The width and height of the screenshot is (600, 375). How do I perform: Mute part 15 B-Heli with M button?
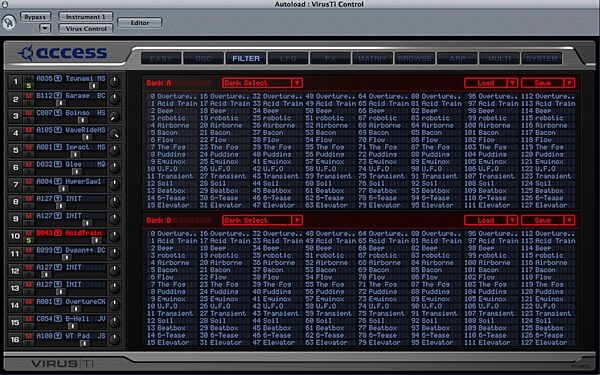click(28, 319)
